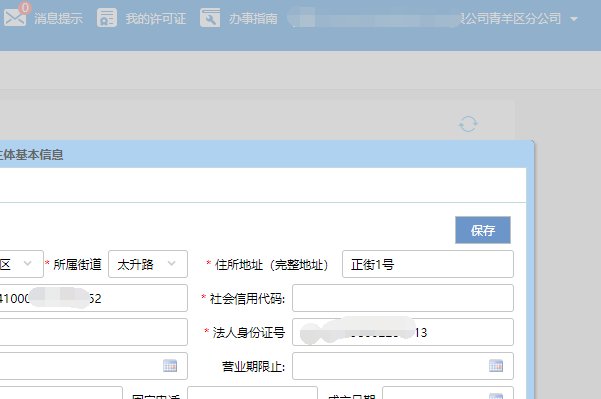Open the message notifications envelope icon
This screenshot has width=601, height=399.
(15, 18)
